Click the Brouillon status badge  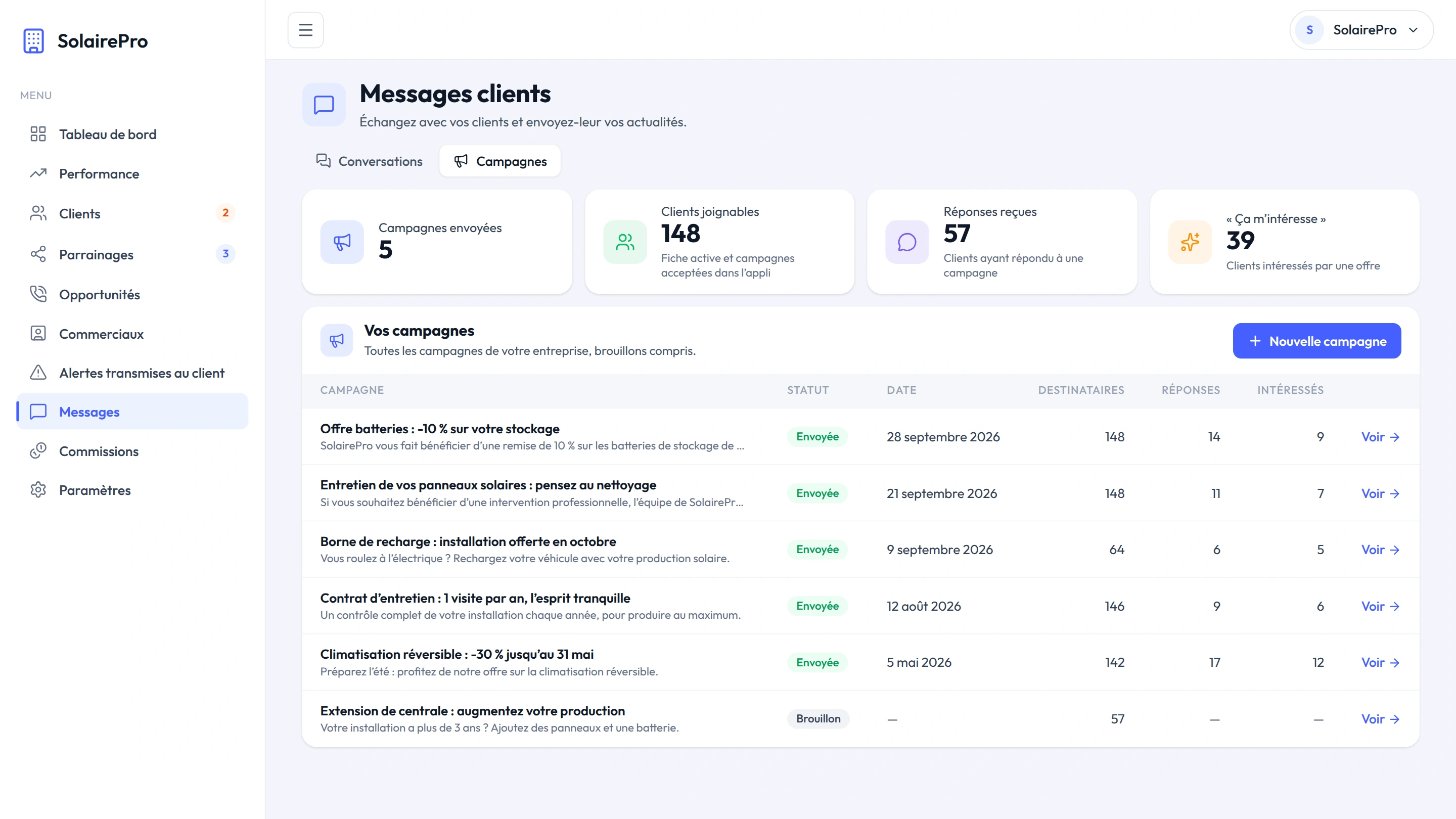click(818, 718)
